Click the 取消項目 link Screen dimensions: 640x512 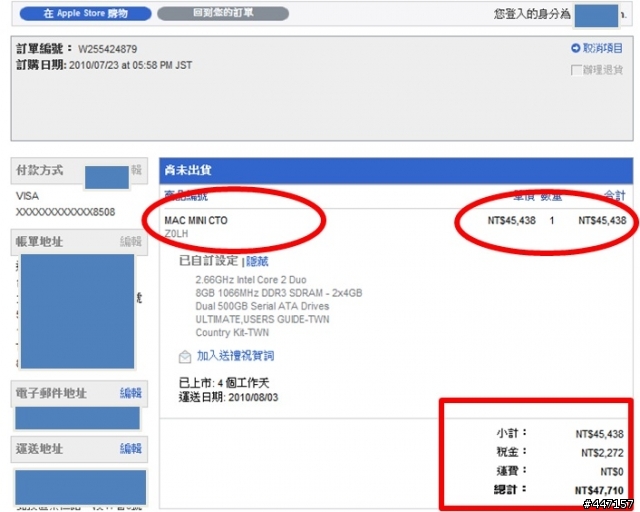(x=602, y=48)
